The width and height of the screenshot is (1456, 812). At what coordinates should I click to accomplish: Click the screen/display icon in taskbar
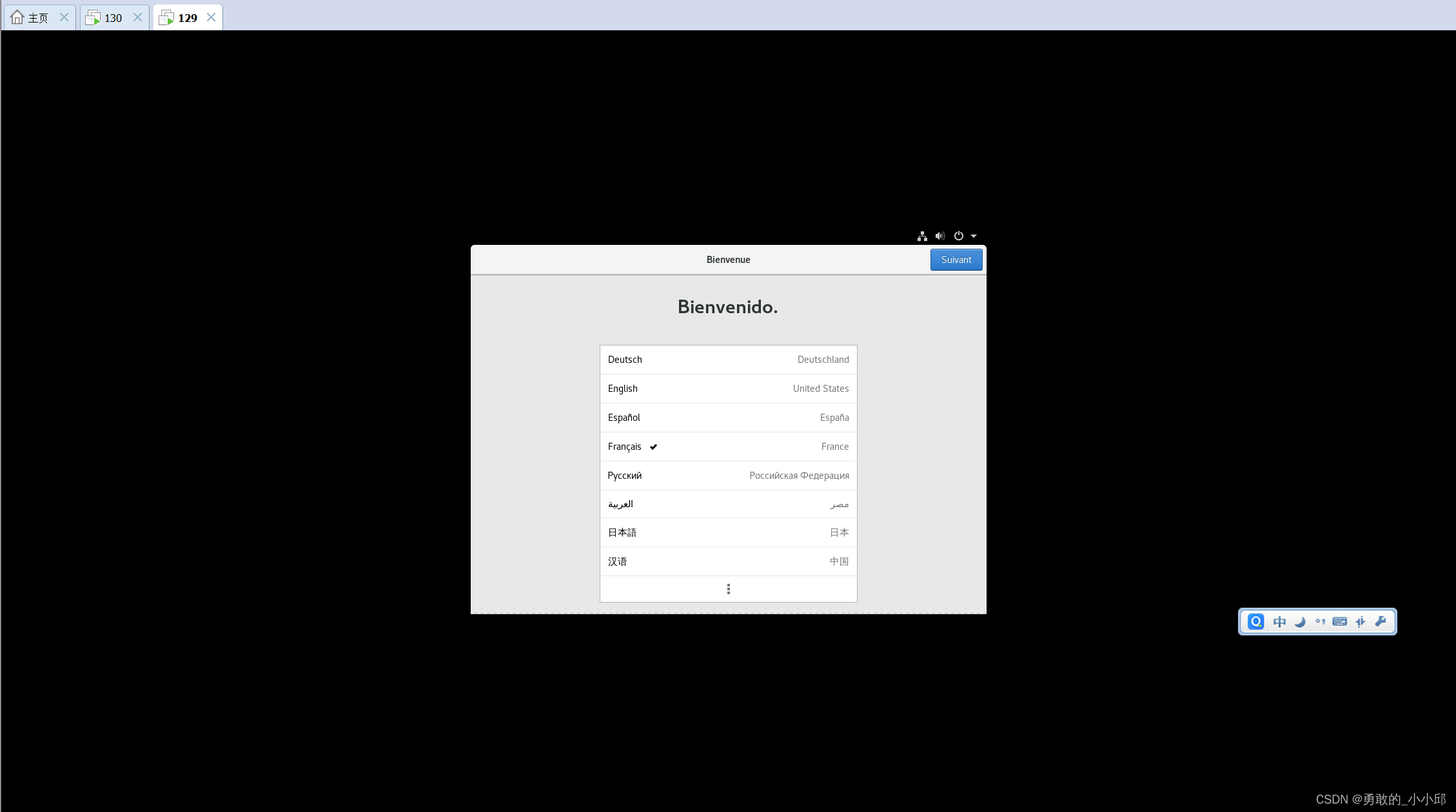[x=1340, y=622]
